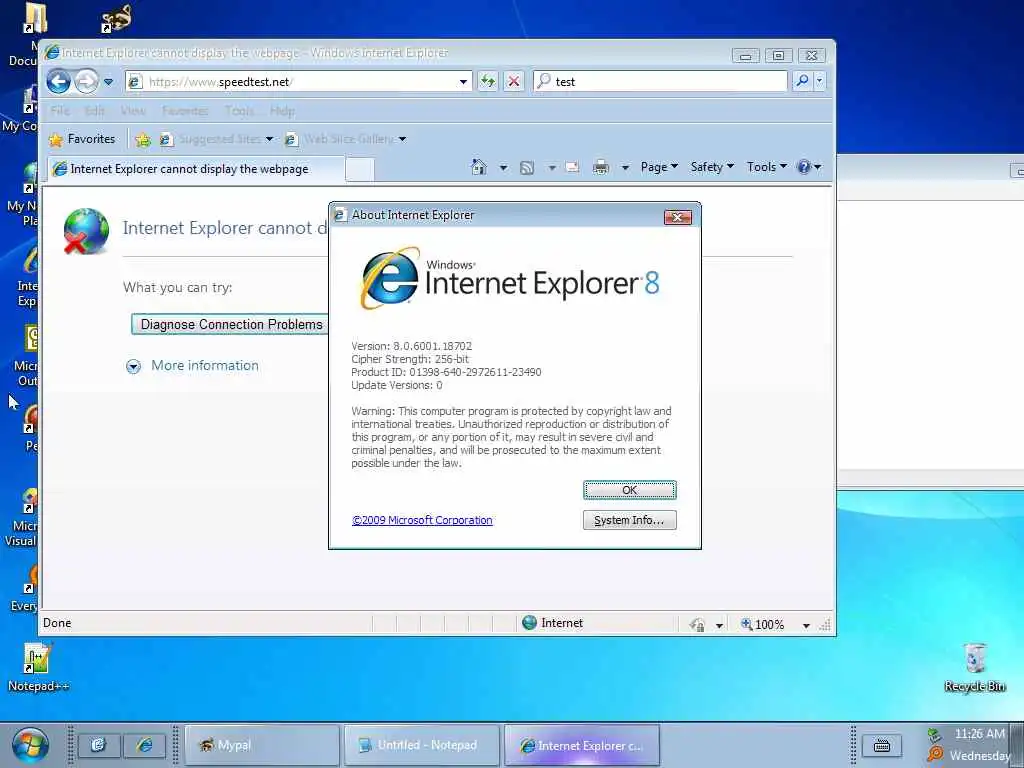Click the Refresh page icon
Viewport: 1024px width, 768px height.
pyautogui.click(x=487, y=82)
